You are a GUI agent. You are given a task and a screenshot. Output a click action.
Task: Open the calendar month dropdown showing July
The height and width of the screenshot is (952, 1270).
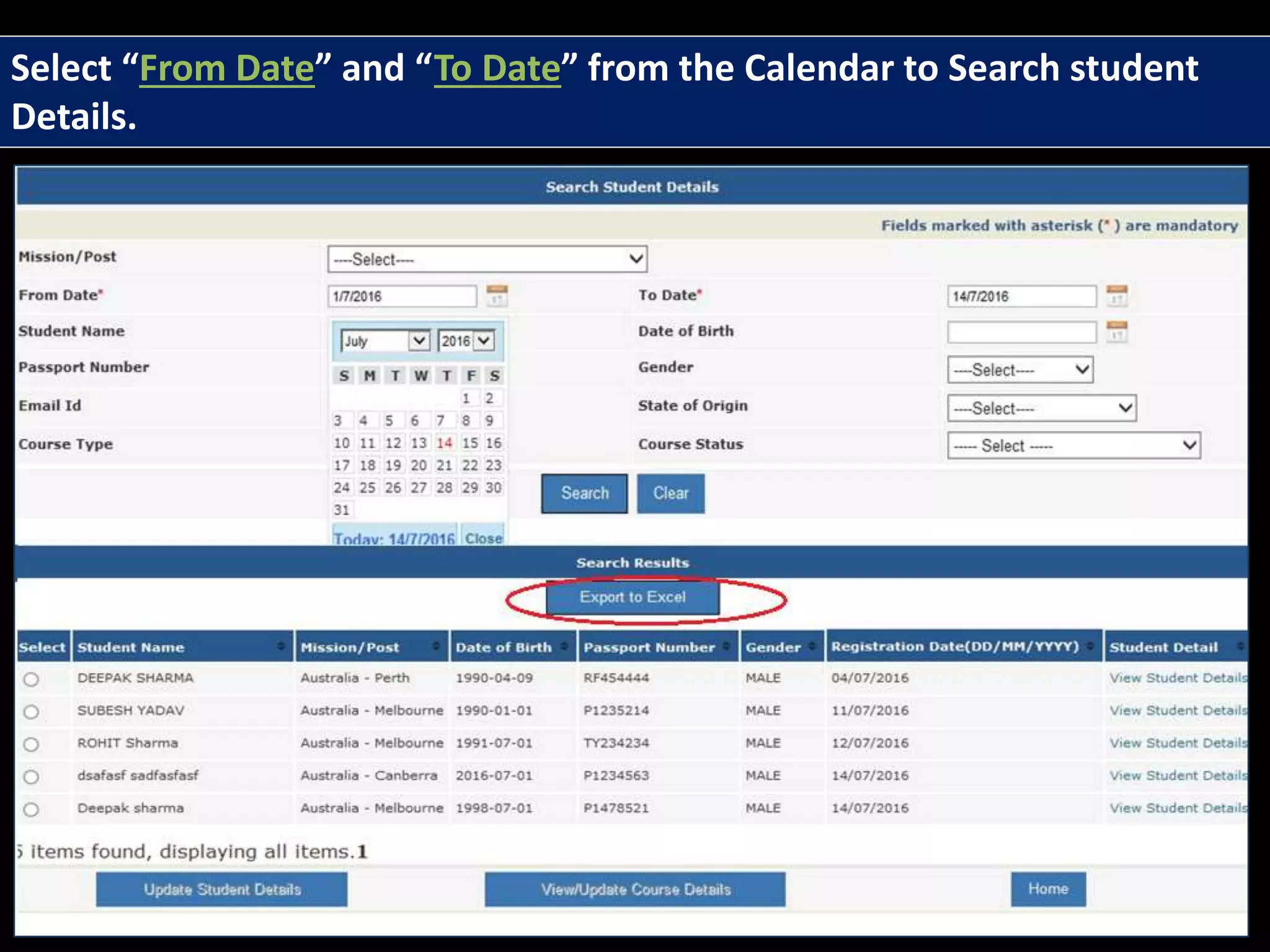pyautogui.click(x=385, y=341)
